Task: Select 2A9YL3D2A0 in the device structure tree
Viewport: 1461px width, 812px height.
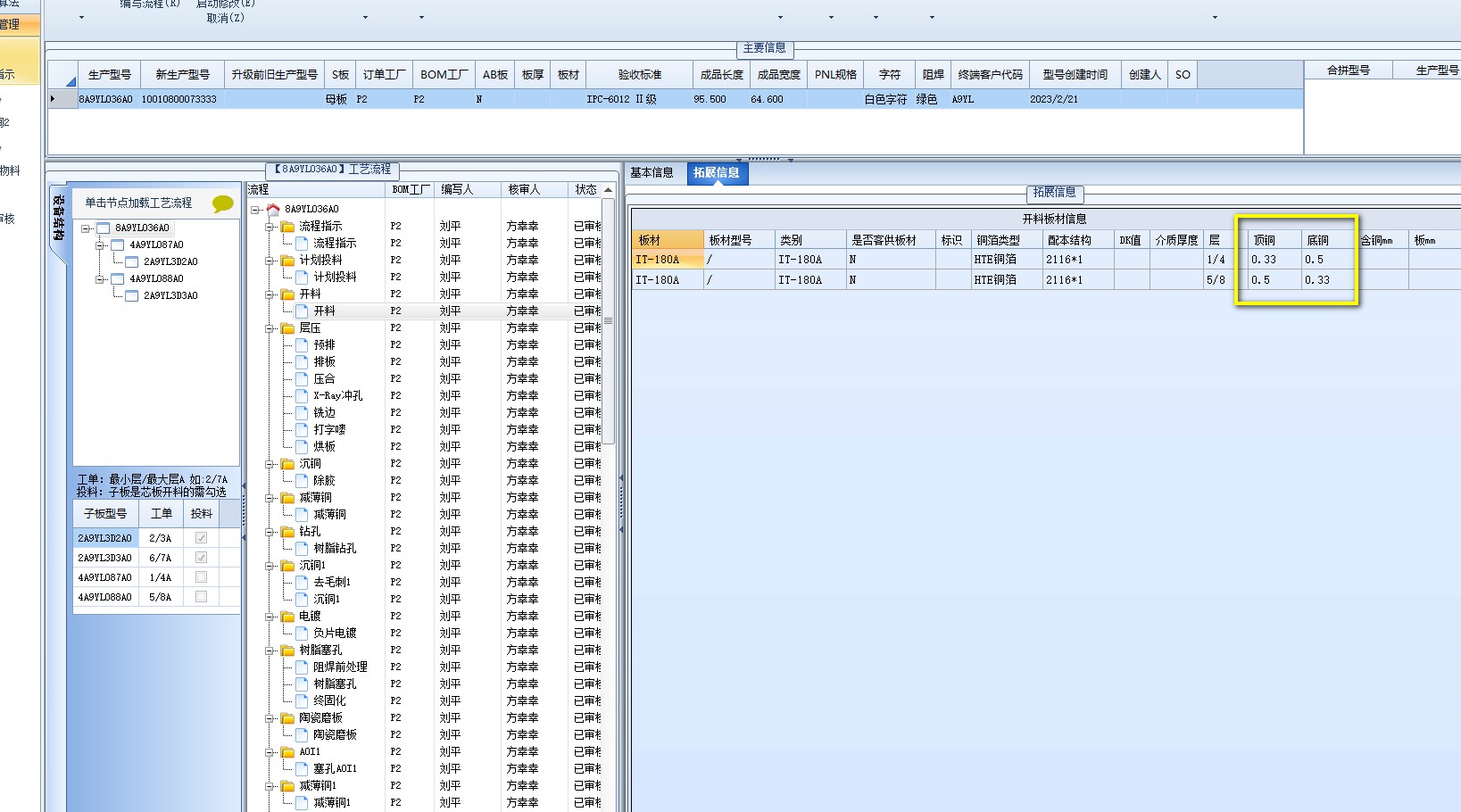Action: (x=170, y=261)
